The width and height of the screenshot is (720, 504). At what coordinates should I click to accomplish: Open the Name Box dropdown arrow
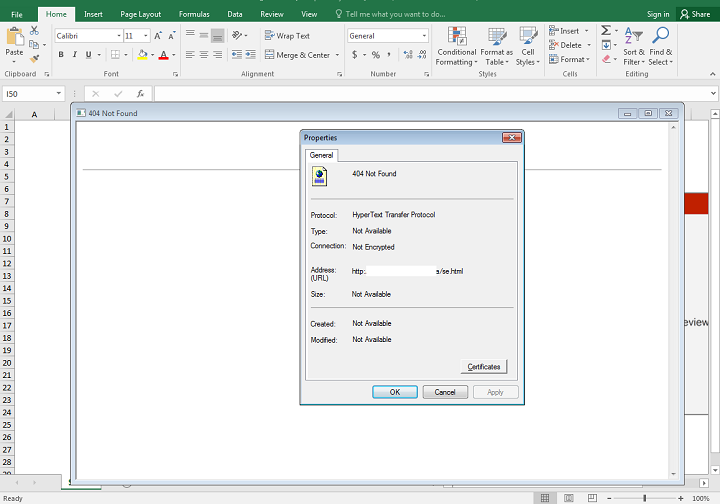point(59,94)
